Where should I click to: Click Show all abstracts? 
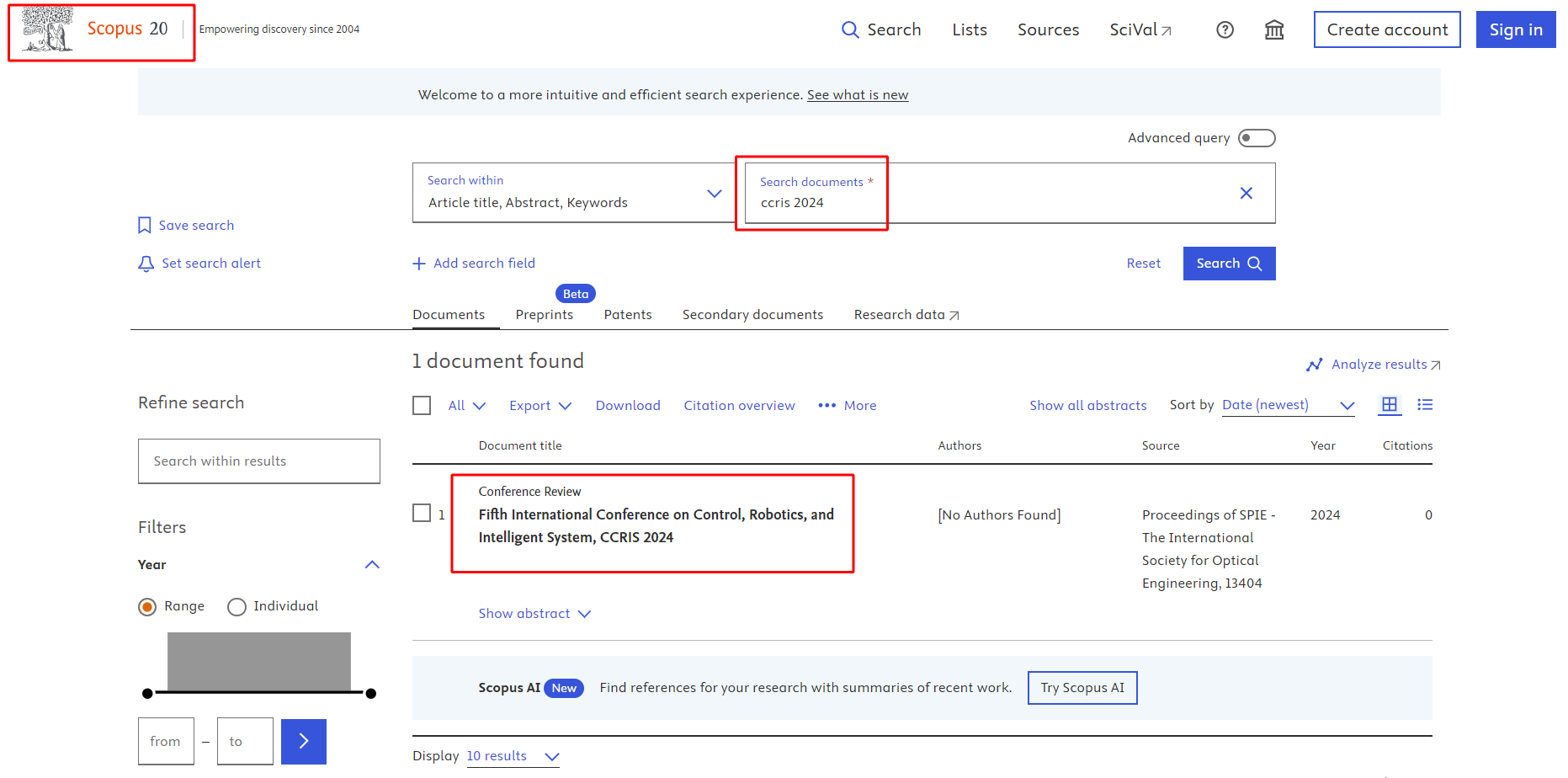click(x=1087, y=405)
